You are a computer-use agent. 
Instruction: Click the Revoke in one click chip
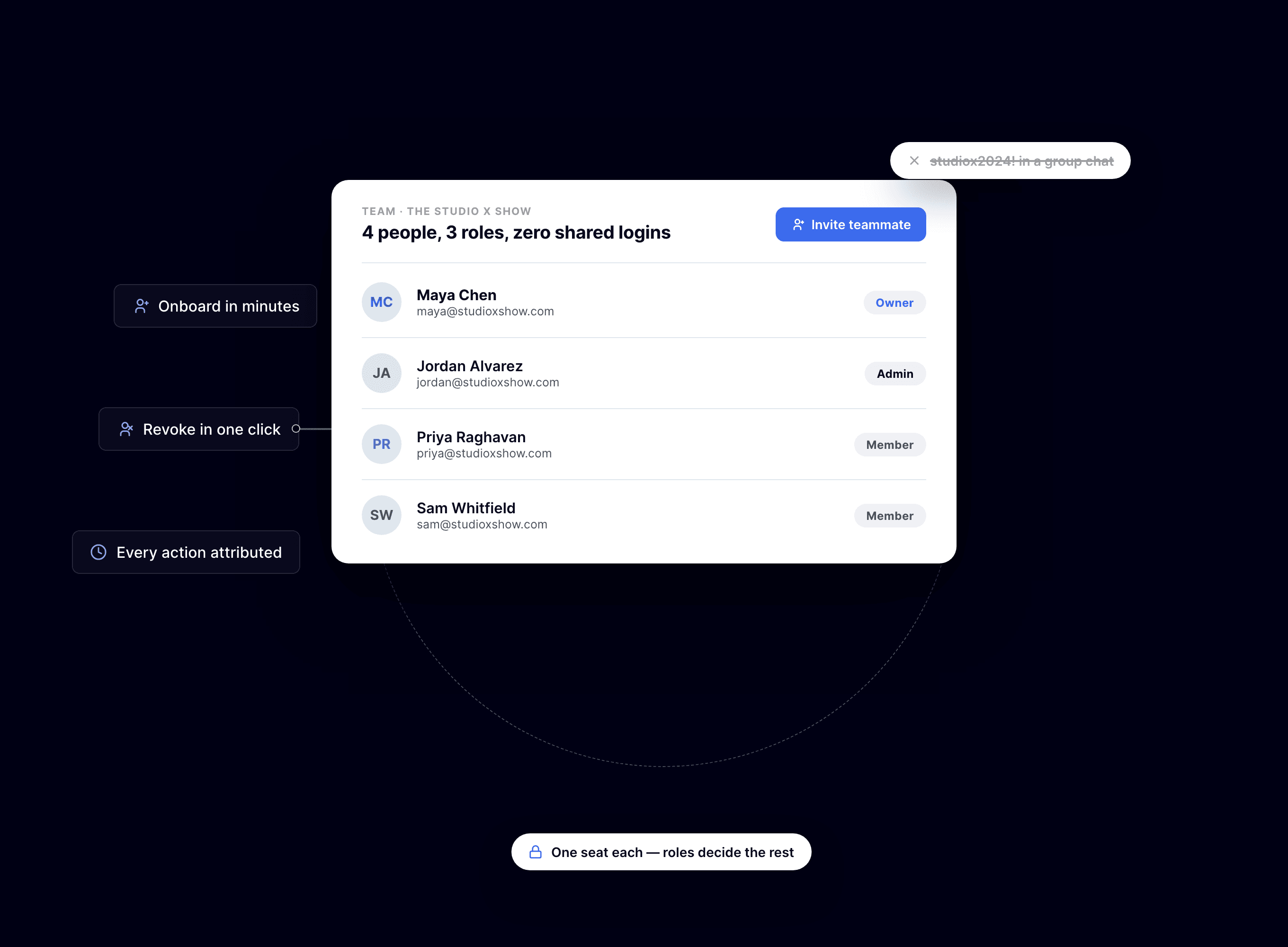pyautogui.click(x=199, y=429)
